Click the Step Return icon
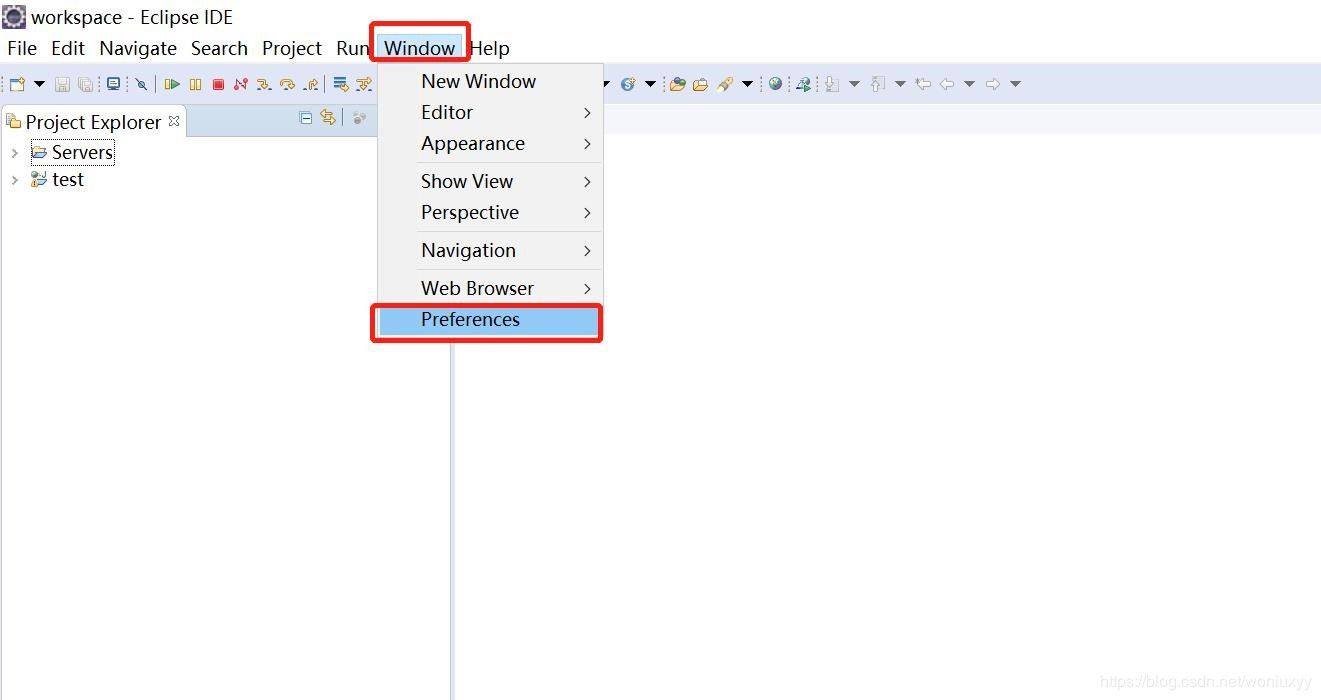The width and height of the screenshot is (1321, 700). pyautogui.click(x=311, y=85)
